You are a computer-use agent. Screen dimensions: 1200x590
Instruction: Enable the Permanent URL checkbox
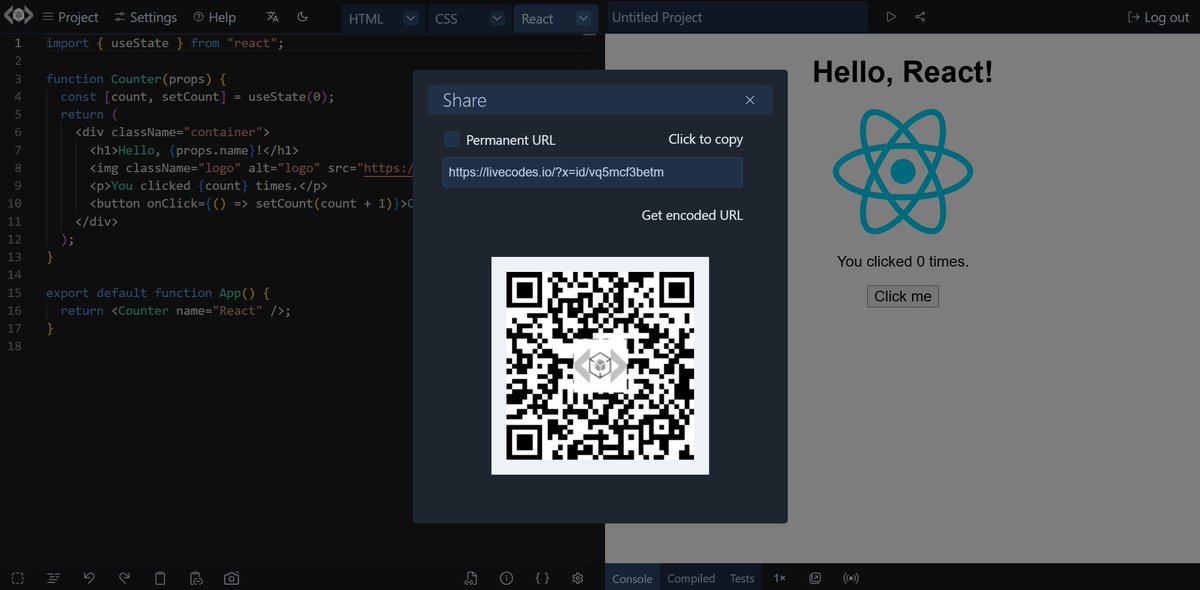[x=452, y=139]
